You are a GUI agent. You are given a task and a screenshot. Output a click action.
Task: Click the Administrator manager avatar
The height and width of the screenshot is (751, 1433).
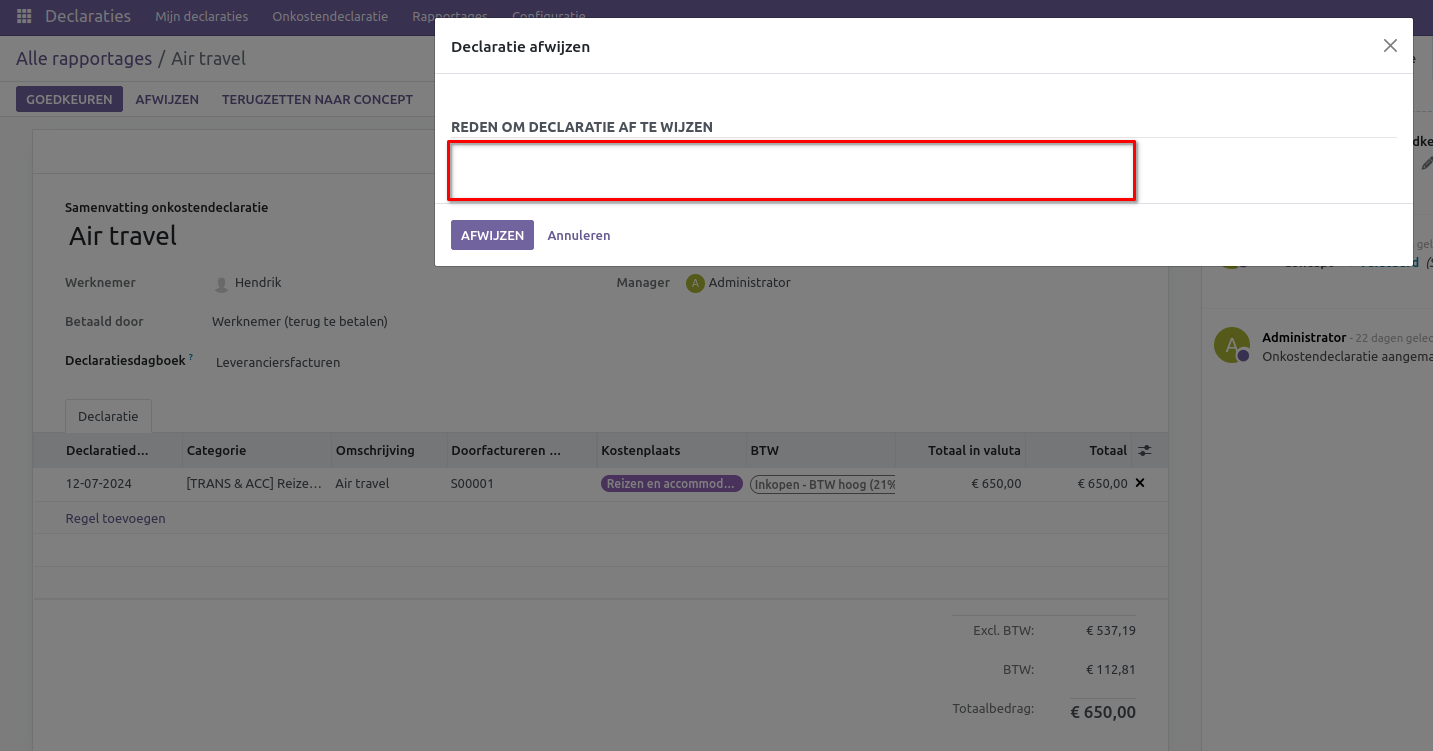pyautogui.click(x=695, y=283)
